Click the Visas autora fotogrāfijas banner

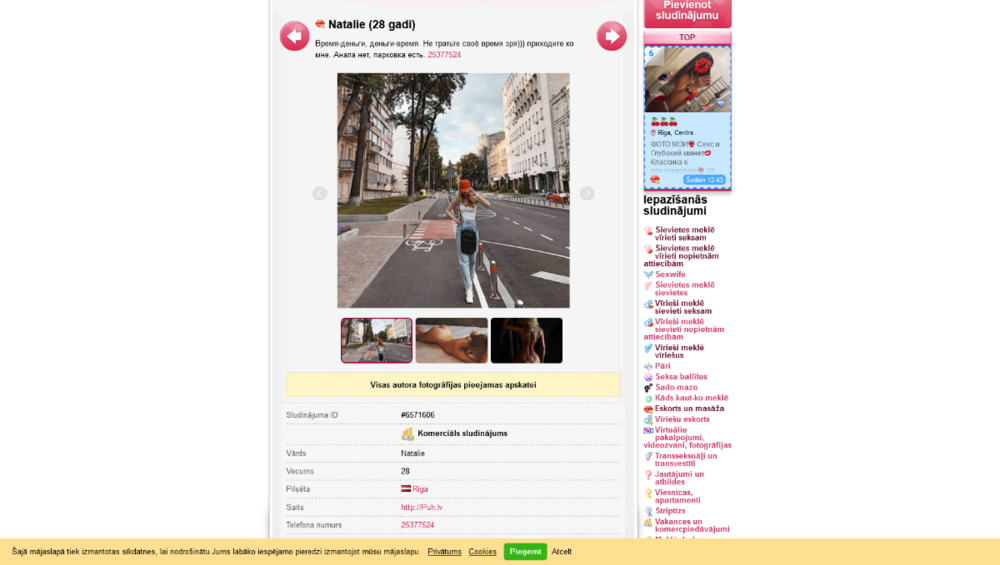click(x=453, y=385)
